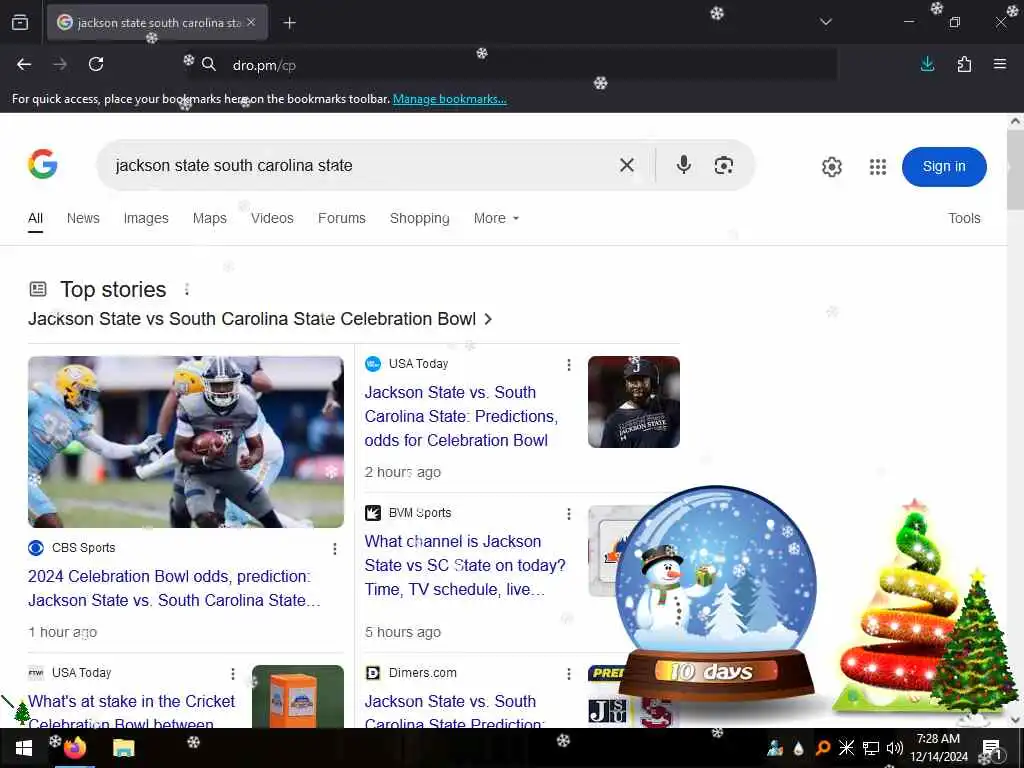The image size is (1024, 768).
Task: Open the Manage bookmarks link
Action: click(449, 99)
